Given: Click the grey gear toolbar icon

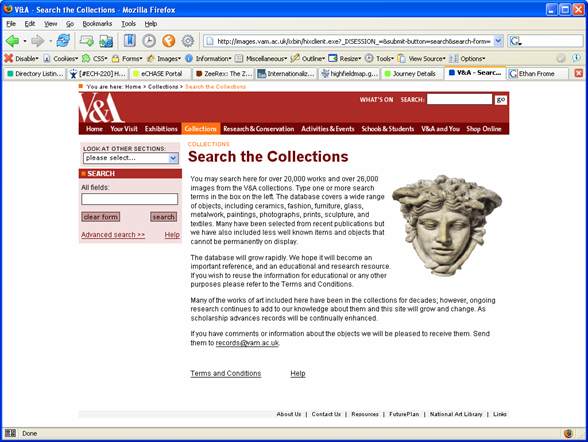Looking at the screenshot, I should [x=188, y=40].
